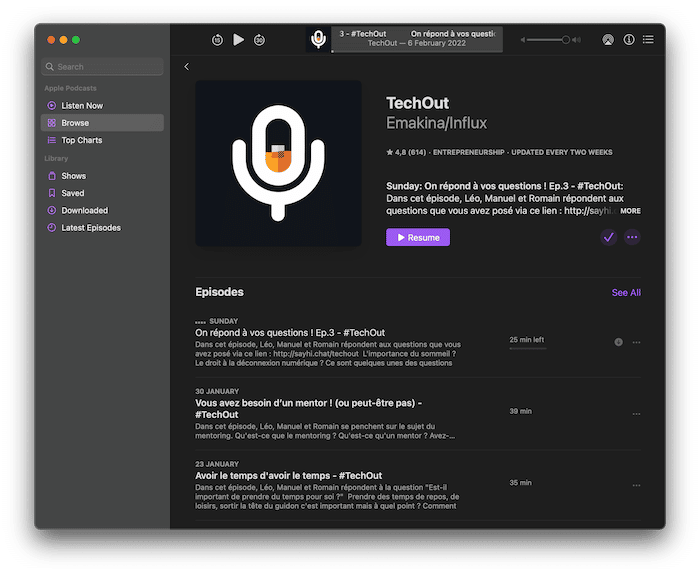Play the current episode
The image size is (700, 575).
[x=238, y=40]
